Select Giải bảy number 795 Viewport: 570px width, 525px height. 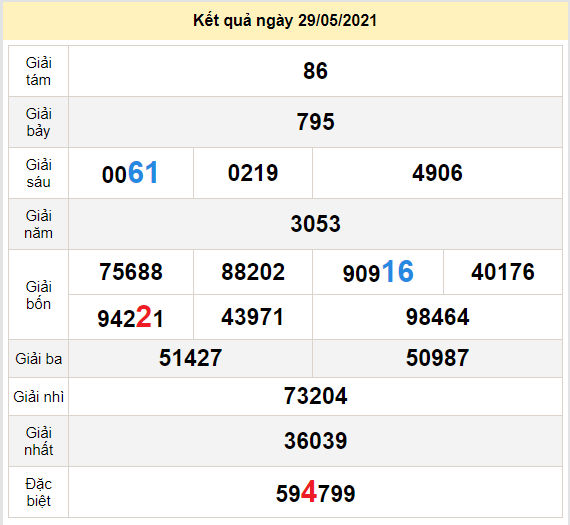tap(315, 122)
